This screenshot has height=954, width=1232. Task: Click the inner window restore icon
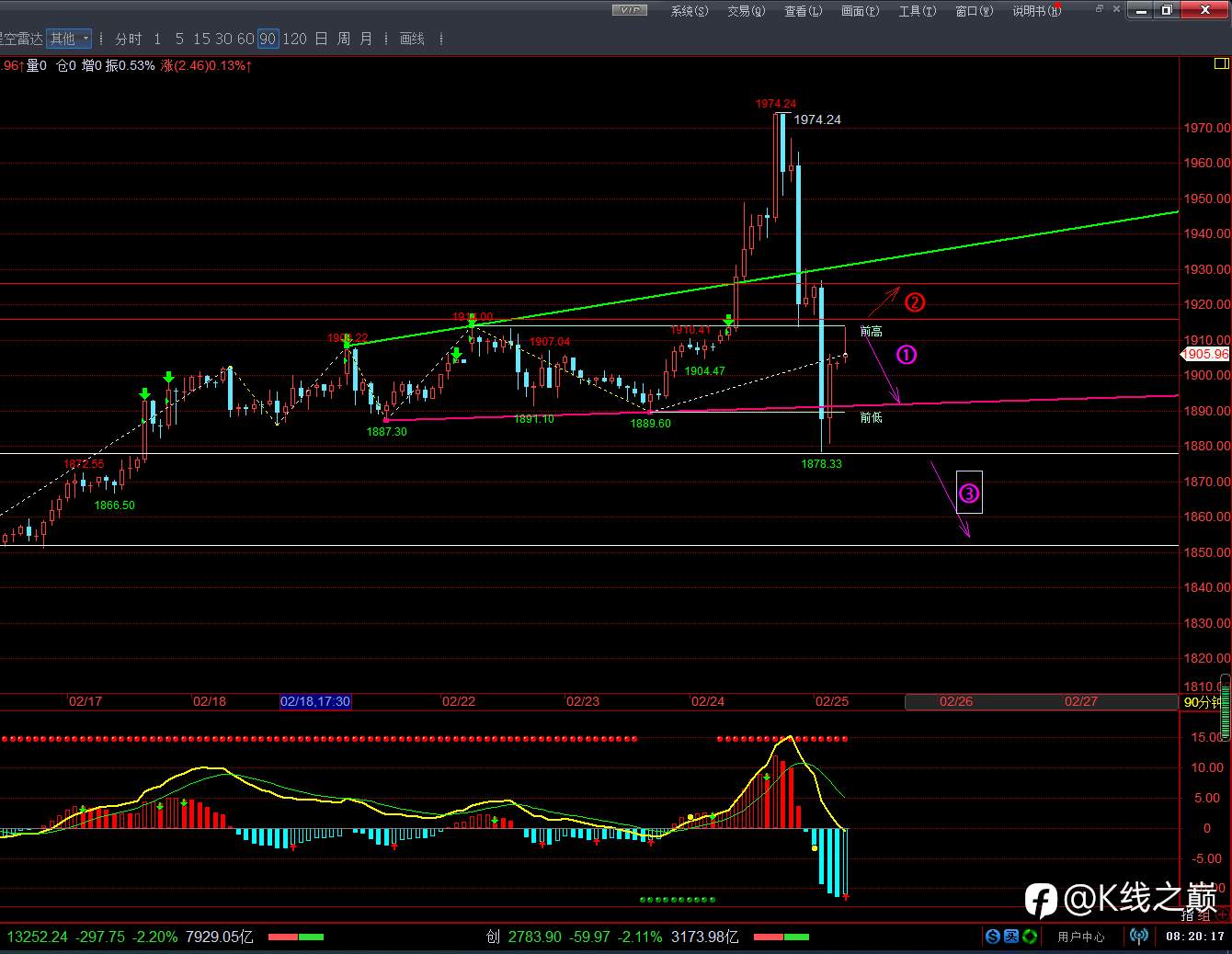(x=1099, y=9)
